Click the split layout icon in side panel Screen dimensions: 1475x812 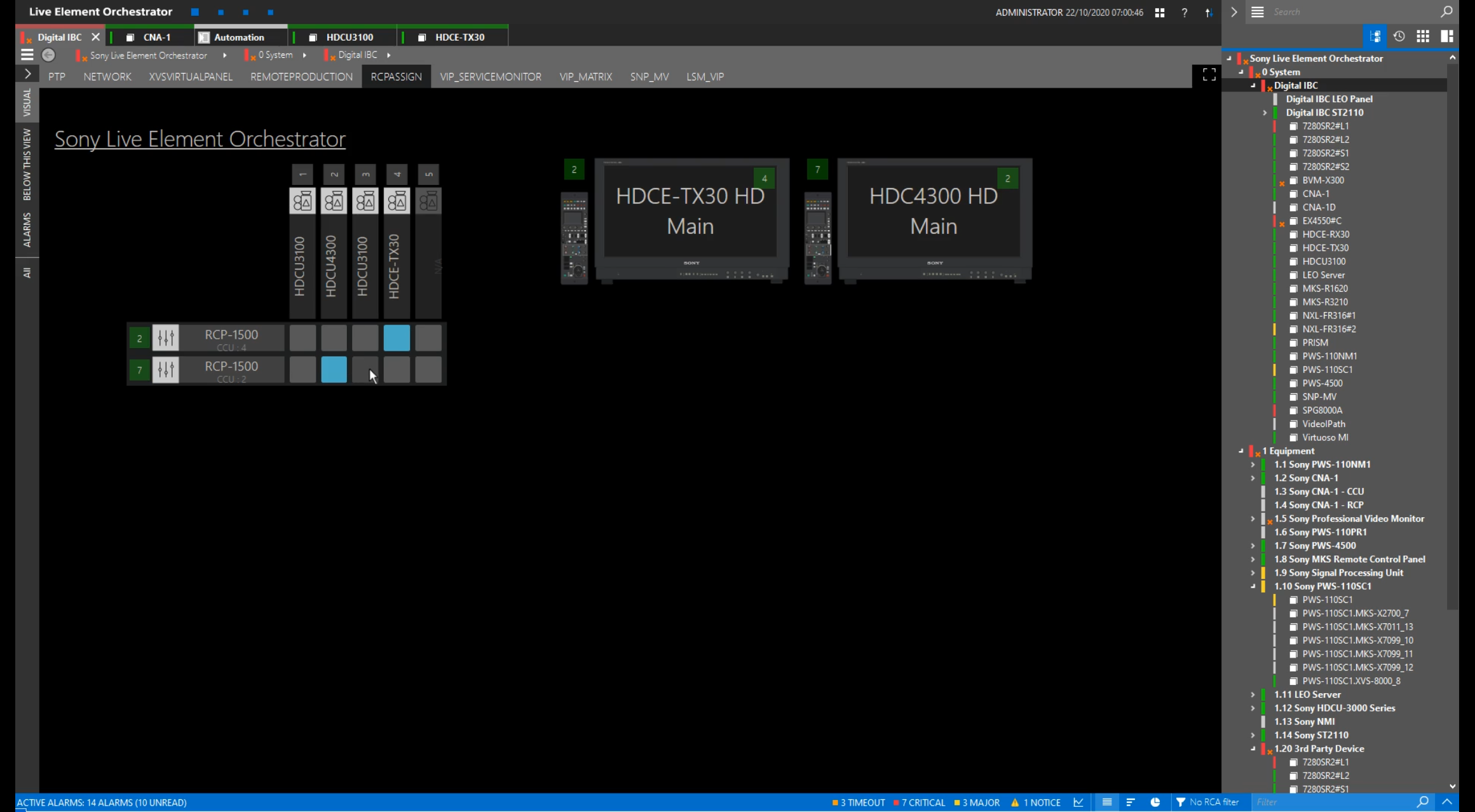[x=1447, y=36]
